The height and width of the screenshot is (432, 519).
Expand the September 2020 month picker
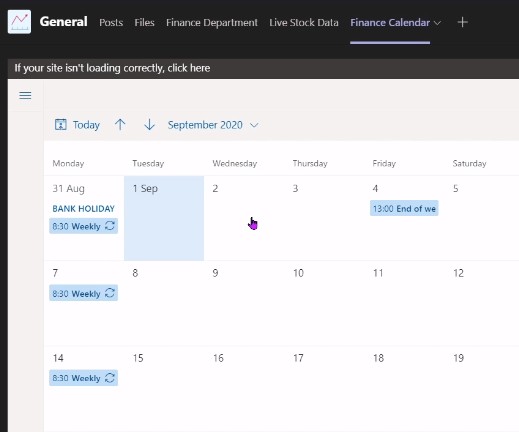click(213, 125)
